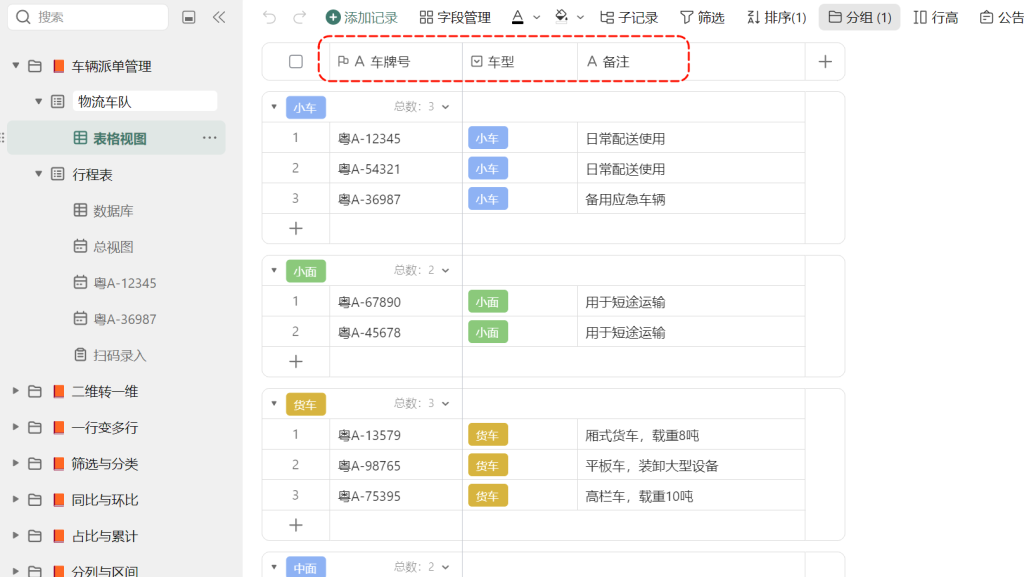The height and width of the screenshot is (577, 1024).
Task: Click 子记录 sub-record button
Action: [x=629, y=17]
